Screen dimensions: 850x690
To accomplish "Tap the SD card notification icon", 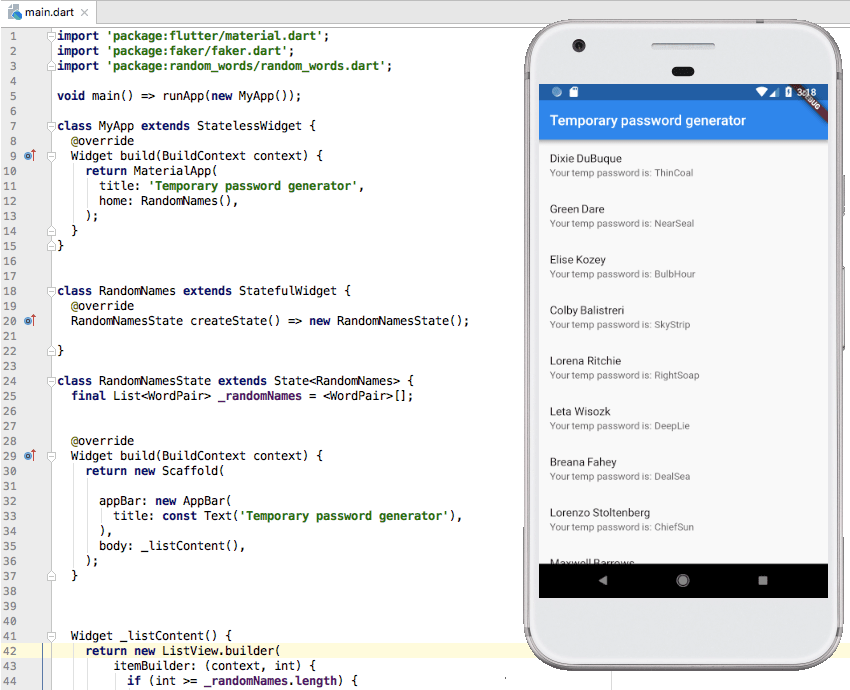I will click(x=574, y=92).
